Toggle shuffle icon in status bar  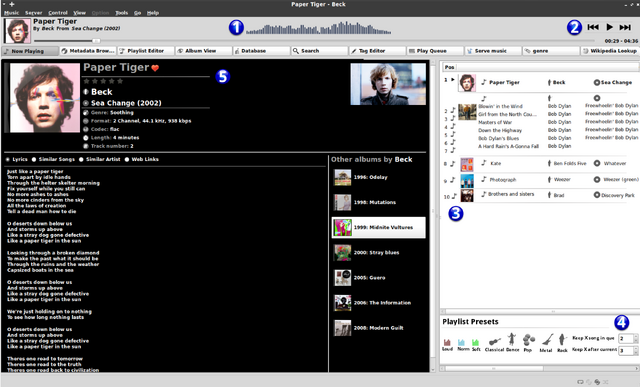(x=606, y=382)
